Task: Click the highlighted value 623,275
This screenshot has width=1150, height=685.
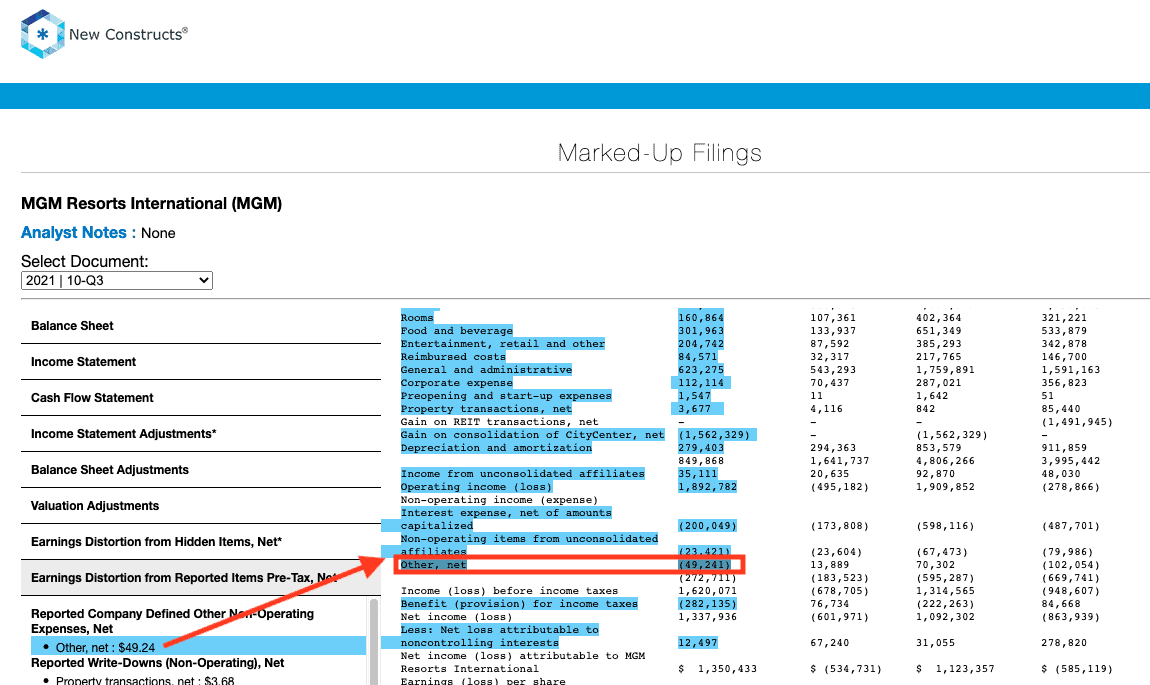Action: click(x=700, y=370)
